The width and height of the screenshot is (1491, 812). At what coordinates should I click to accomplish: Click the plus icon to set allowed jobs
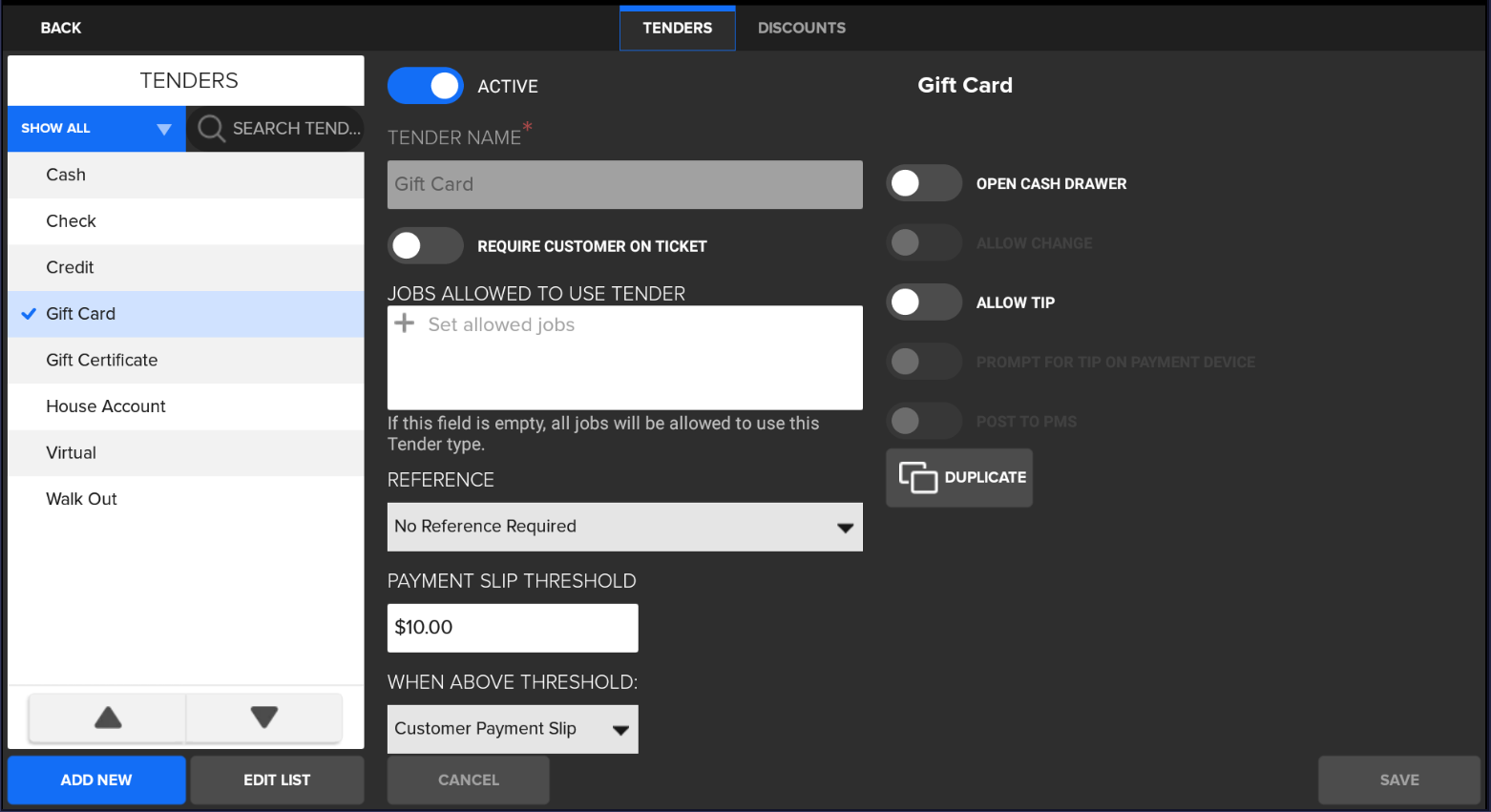[x=405, y=324]
